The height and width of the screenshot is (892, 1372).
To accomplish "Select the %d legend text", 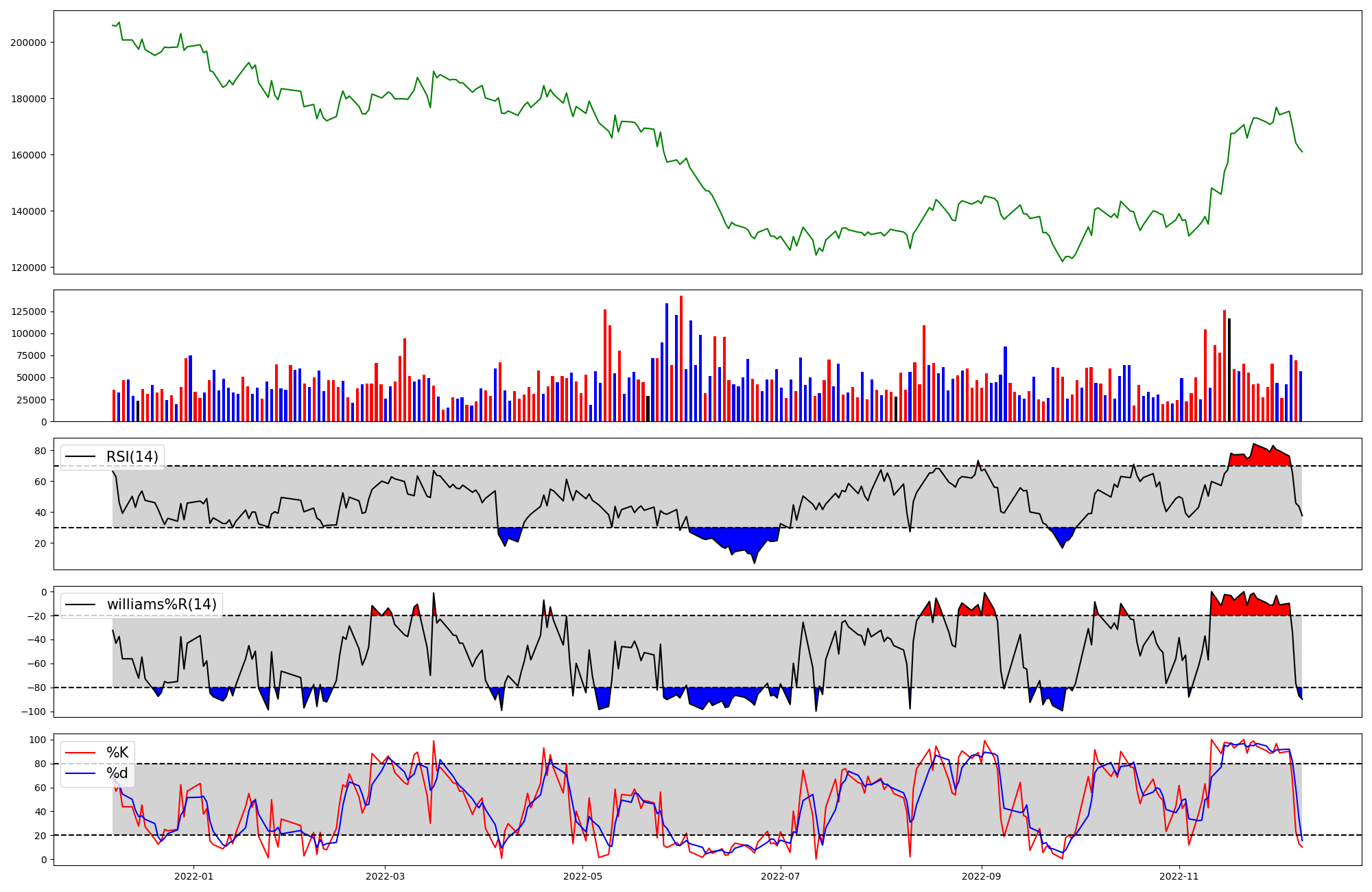I will [x=117, y=773].
